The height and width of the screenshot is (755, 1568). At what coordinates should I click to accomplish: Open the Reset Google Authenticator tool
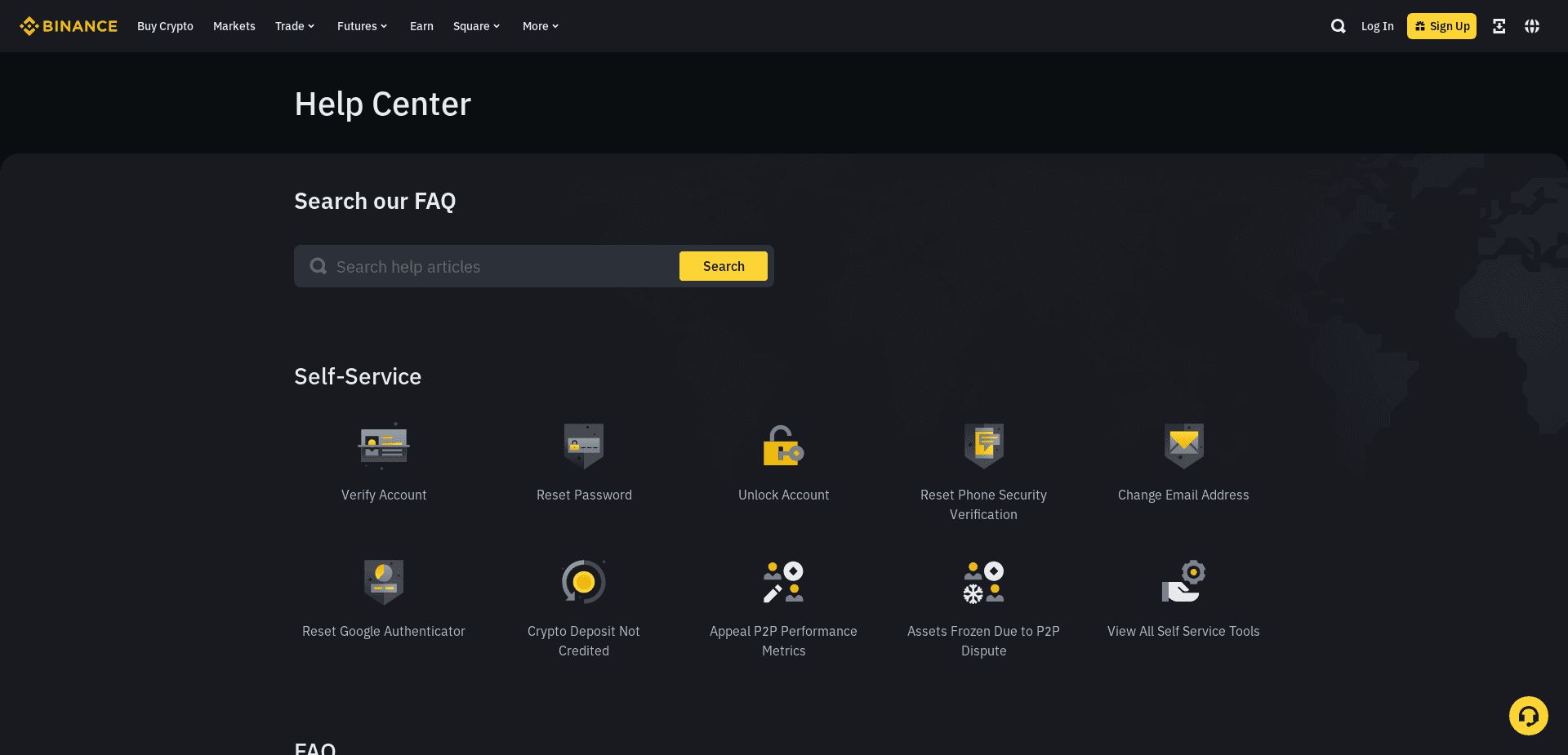point(384,582)
